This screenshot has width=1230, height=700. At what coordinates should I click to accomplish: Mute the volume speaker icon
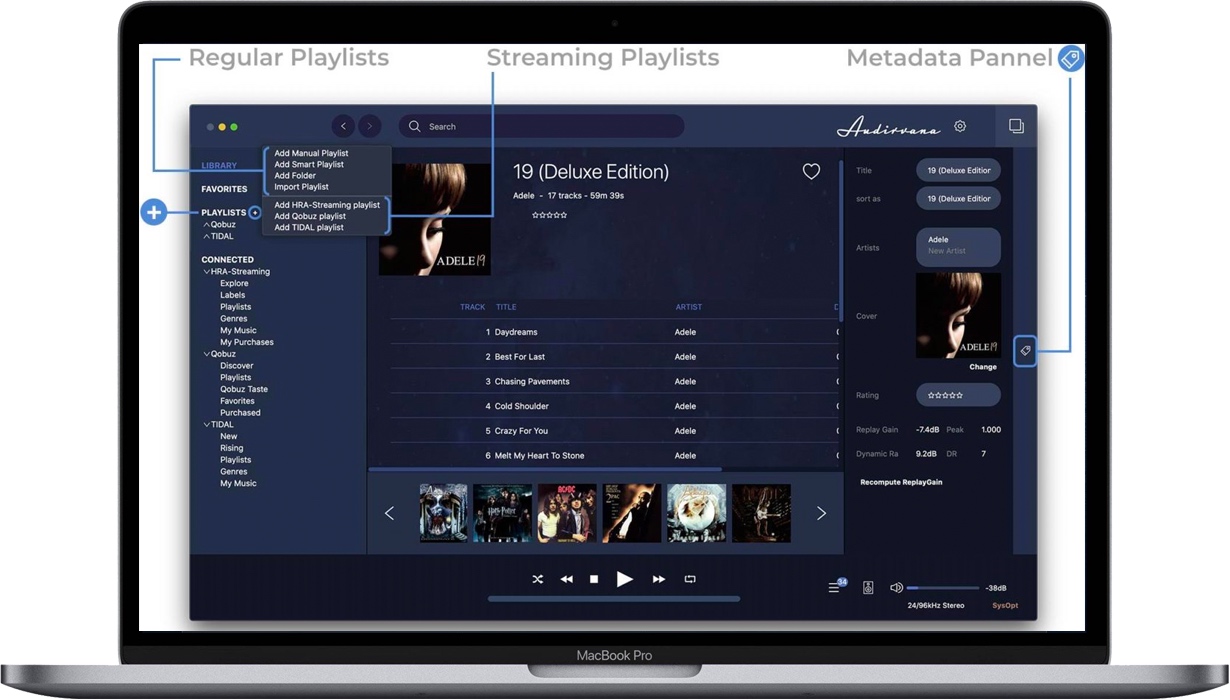pos(896,588)
